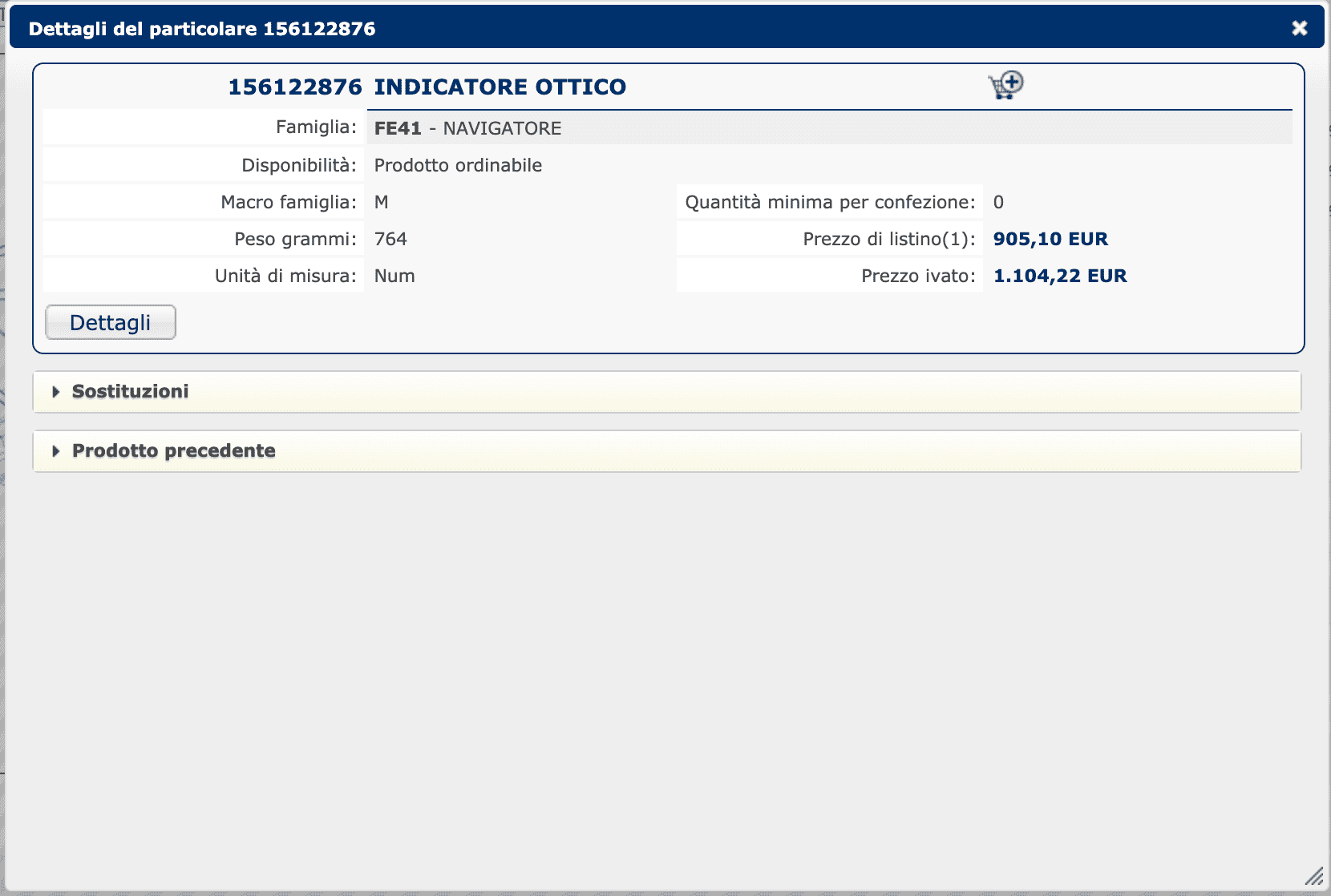Open the Prodotto precedente header label
Screen dimensions: 1331x896
tap(174, 451)
